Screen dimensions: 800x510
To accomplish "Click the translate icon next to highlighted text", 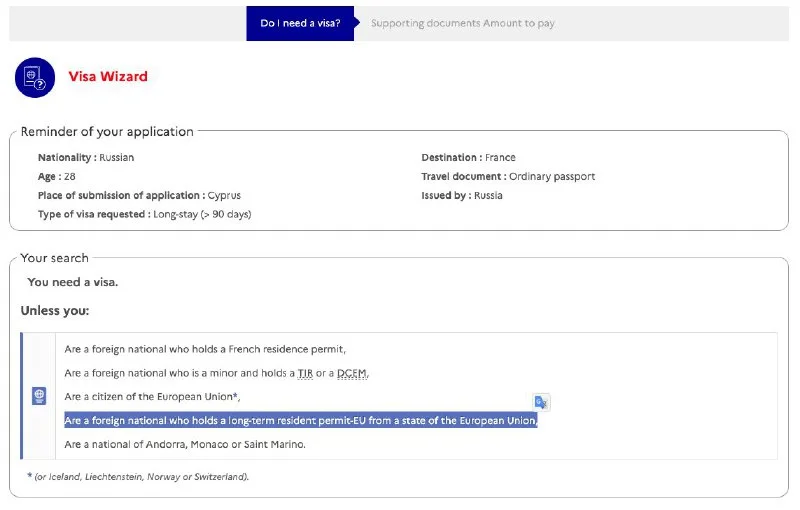I will tap(540, 402).
